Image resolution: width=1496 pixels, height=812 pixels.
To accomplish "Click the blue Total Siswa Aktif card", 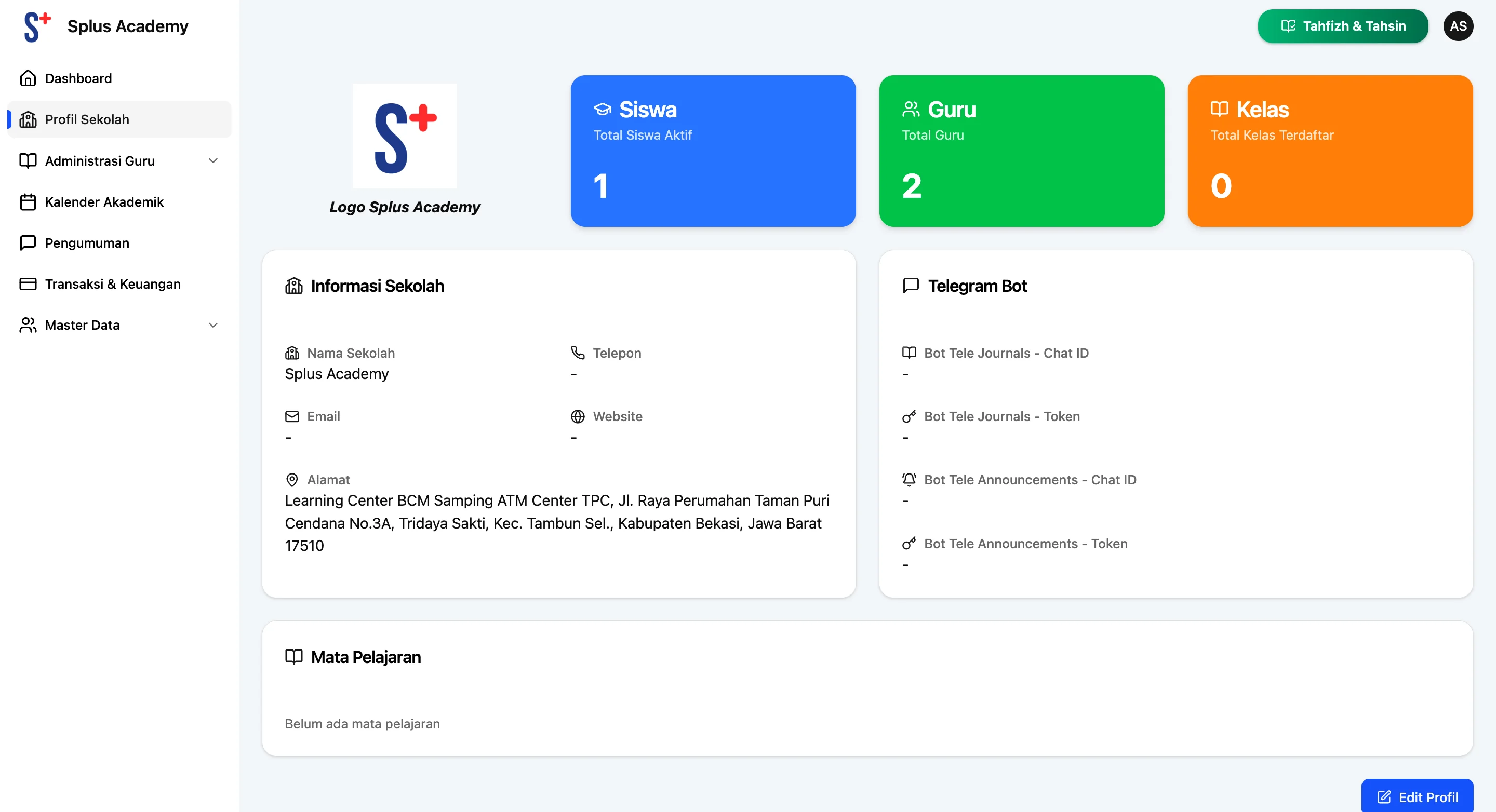I will (x=713, y=151).
